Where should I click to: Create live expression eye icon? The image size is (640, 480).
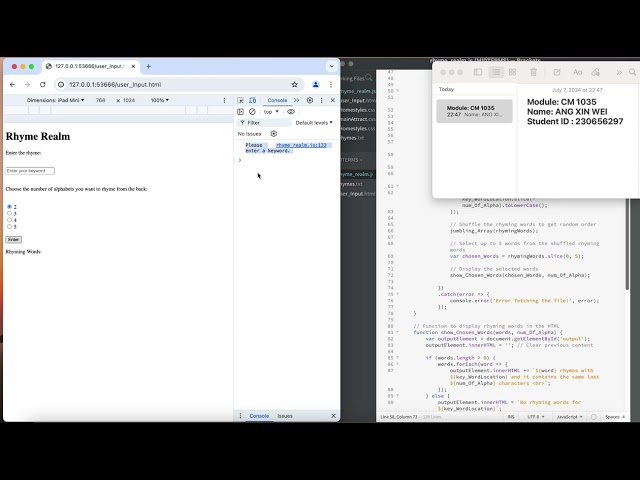291,111
